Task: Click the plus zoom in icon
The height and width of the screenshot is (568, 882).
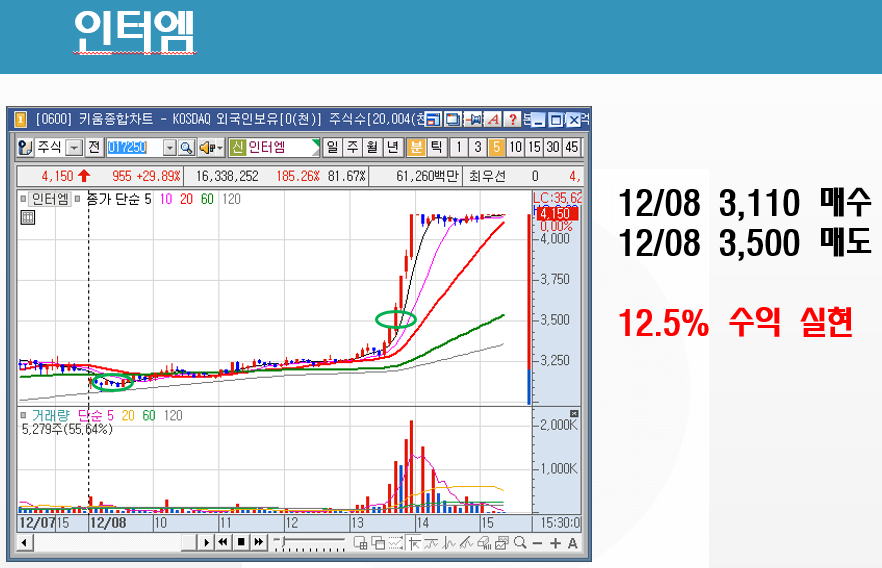Action: [x=555, y=543]
